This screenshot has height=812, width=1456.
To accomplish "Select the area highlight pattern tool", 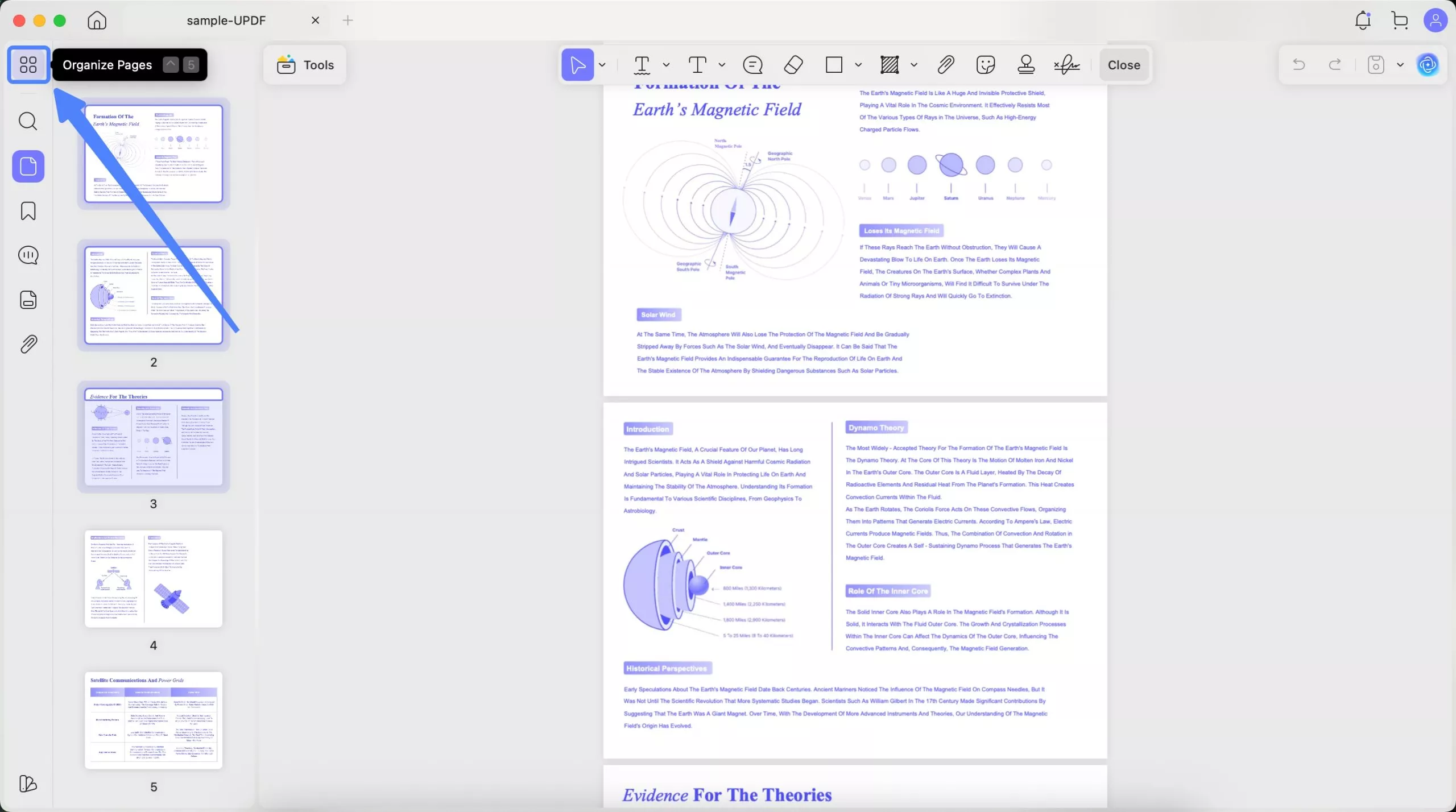I will pos(890,65).
